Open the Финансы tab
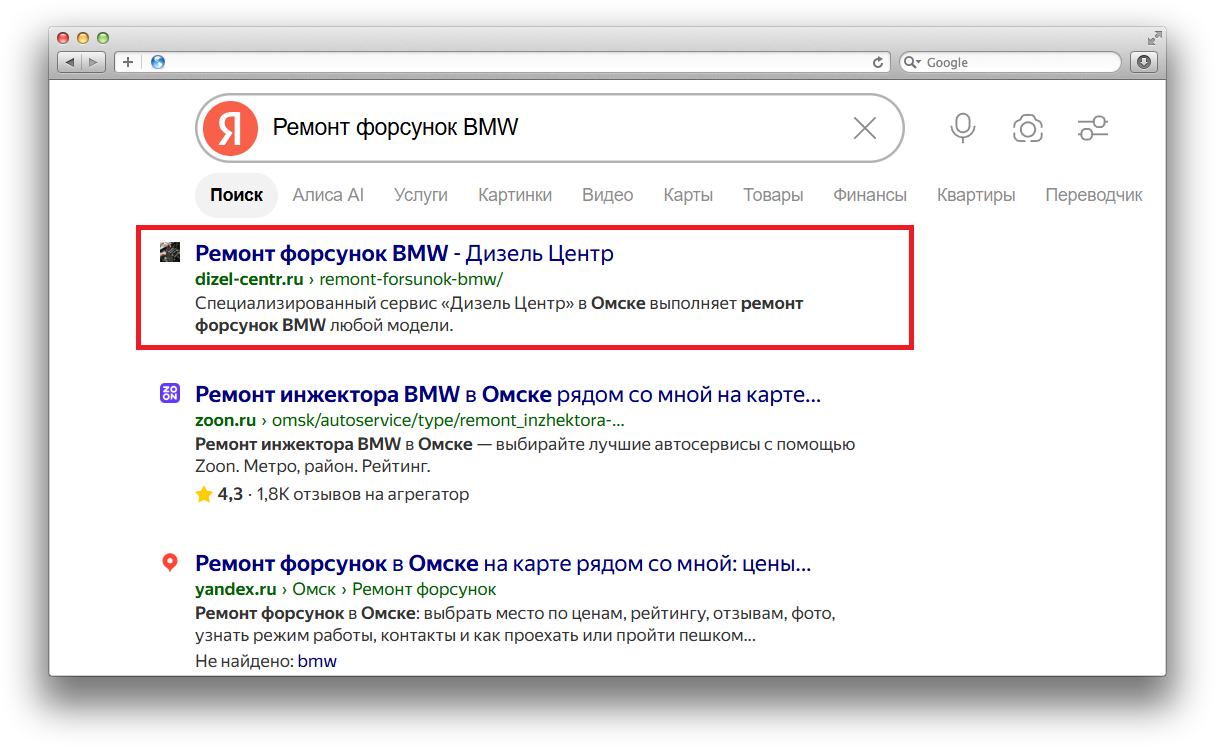The height and width of the screenshot is (747, 1215). 870,195
